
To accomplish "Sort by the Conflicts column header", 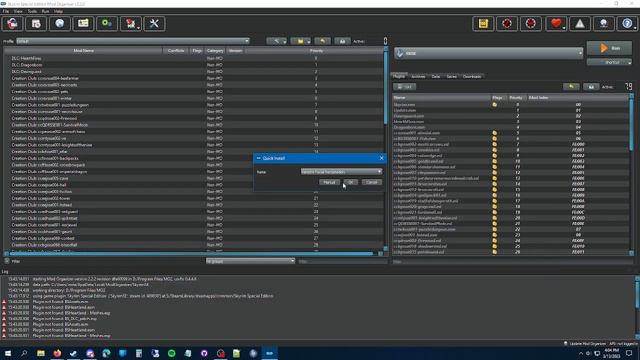I will pyautogui.click(x=176, y=51).
